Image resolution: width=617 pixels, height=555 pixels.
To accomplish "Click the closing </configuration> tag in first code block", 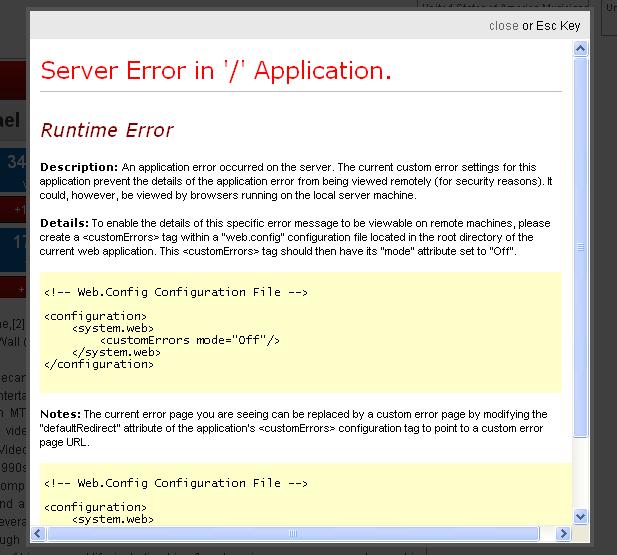I will 99,364.
